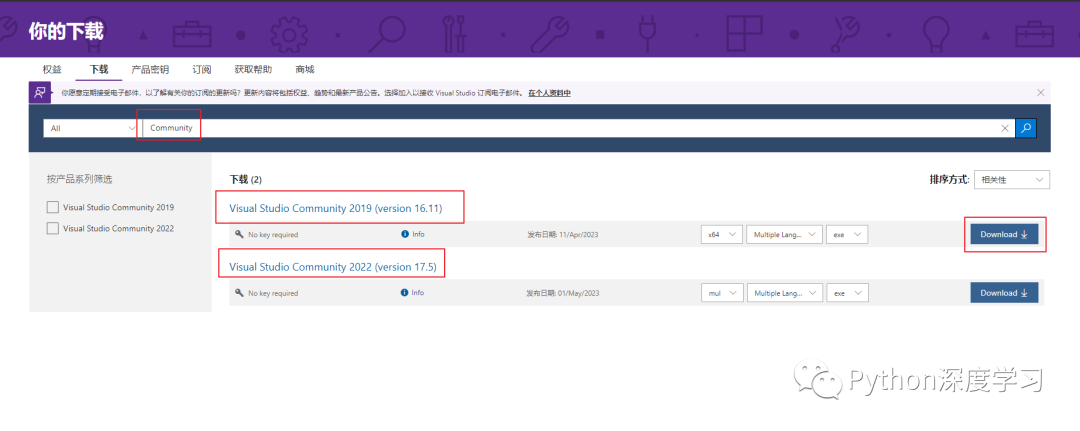The height and width of the screenshot is (431, 1080).
Task: Open the sort order dropdown
Action: [x=1012, y=180]
